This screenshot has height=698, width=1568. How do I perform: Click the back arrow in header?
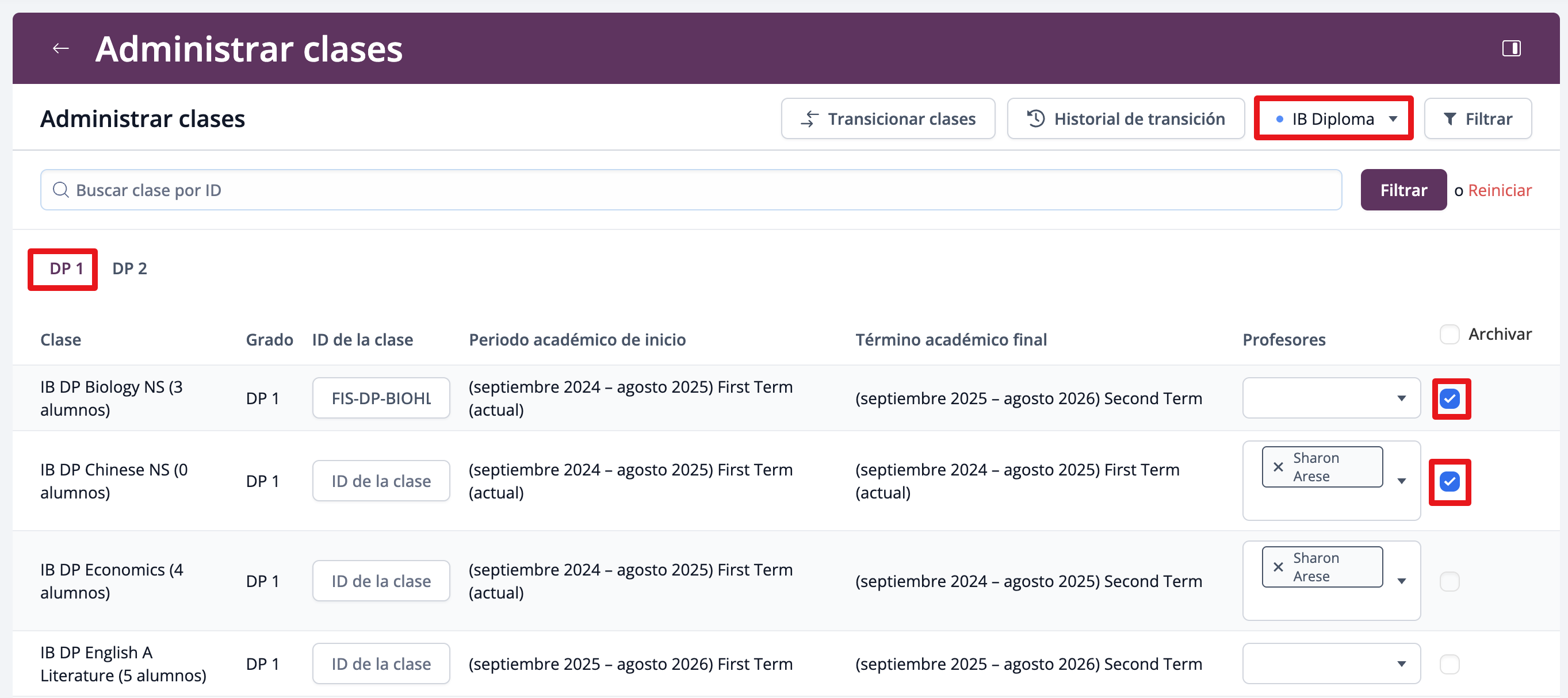point(61,48)
